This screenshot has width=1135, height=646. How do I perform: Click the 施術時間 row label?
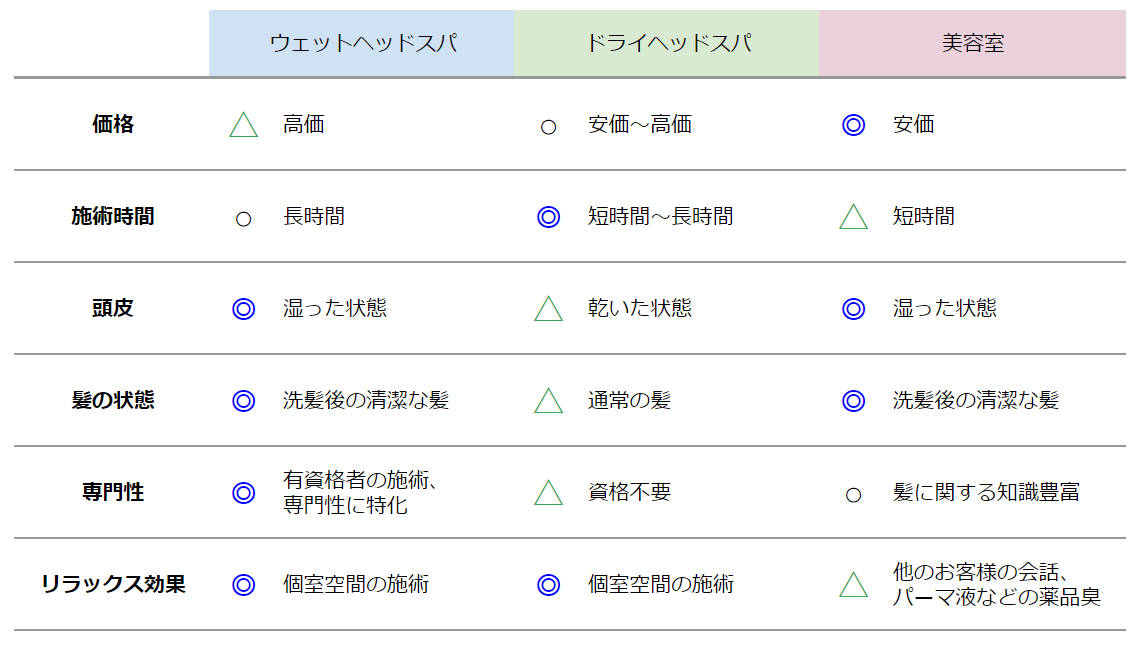(112, 217)
